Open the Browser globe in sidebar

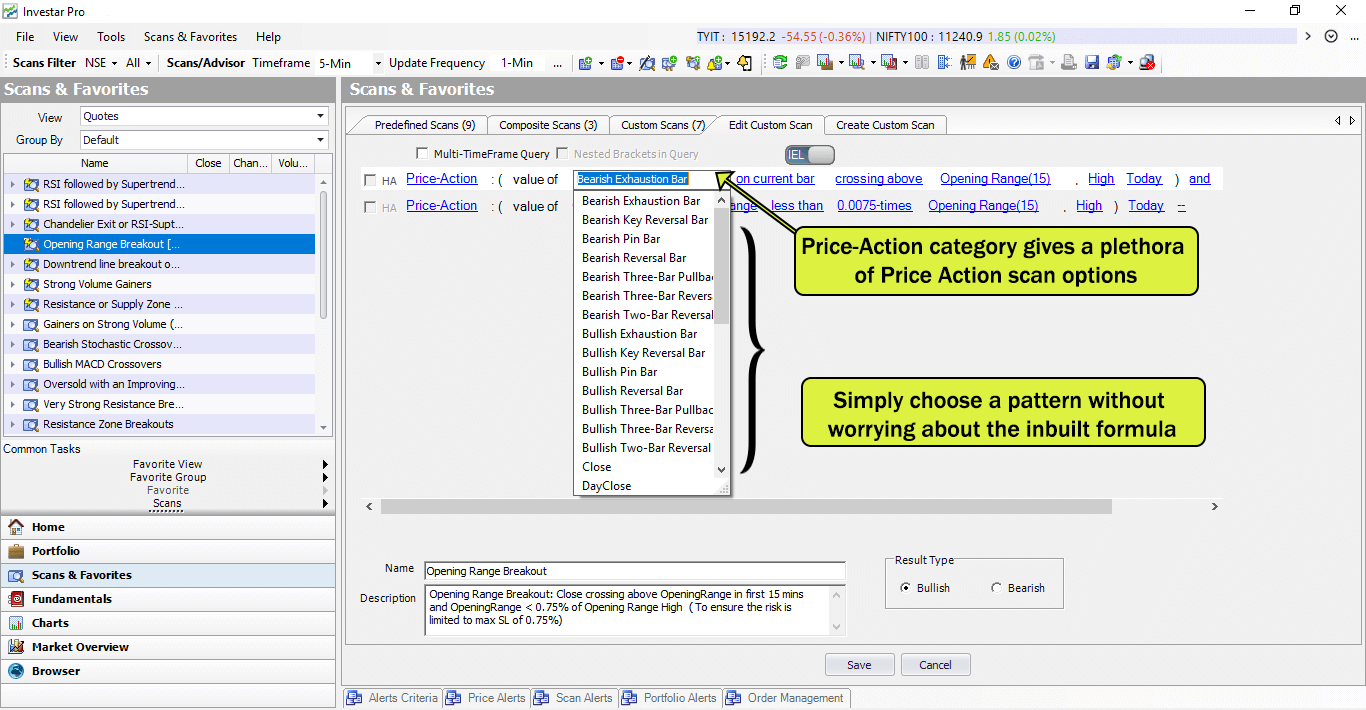55,671
